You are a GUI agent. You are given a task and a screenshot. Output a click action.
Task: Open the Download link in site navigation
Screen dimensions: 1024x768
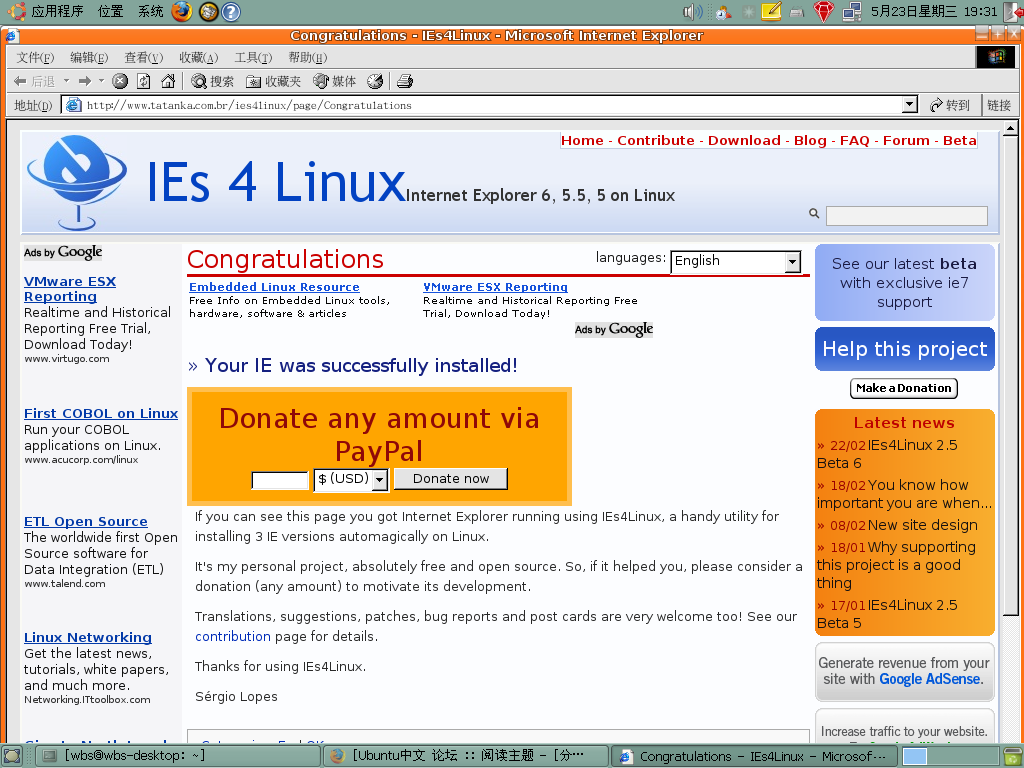pyautogui.click(x=744, y=140)
